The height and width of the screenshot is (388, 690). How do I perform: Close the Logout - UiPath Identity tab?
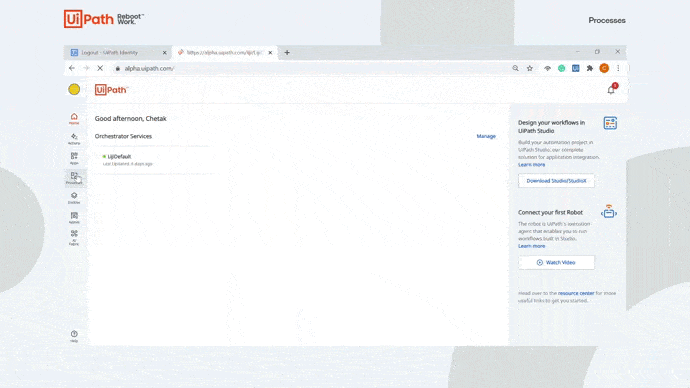[165, 53]
